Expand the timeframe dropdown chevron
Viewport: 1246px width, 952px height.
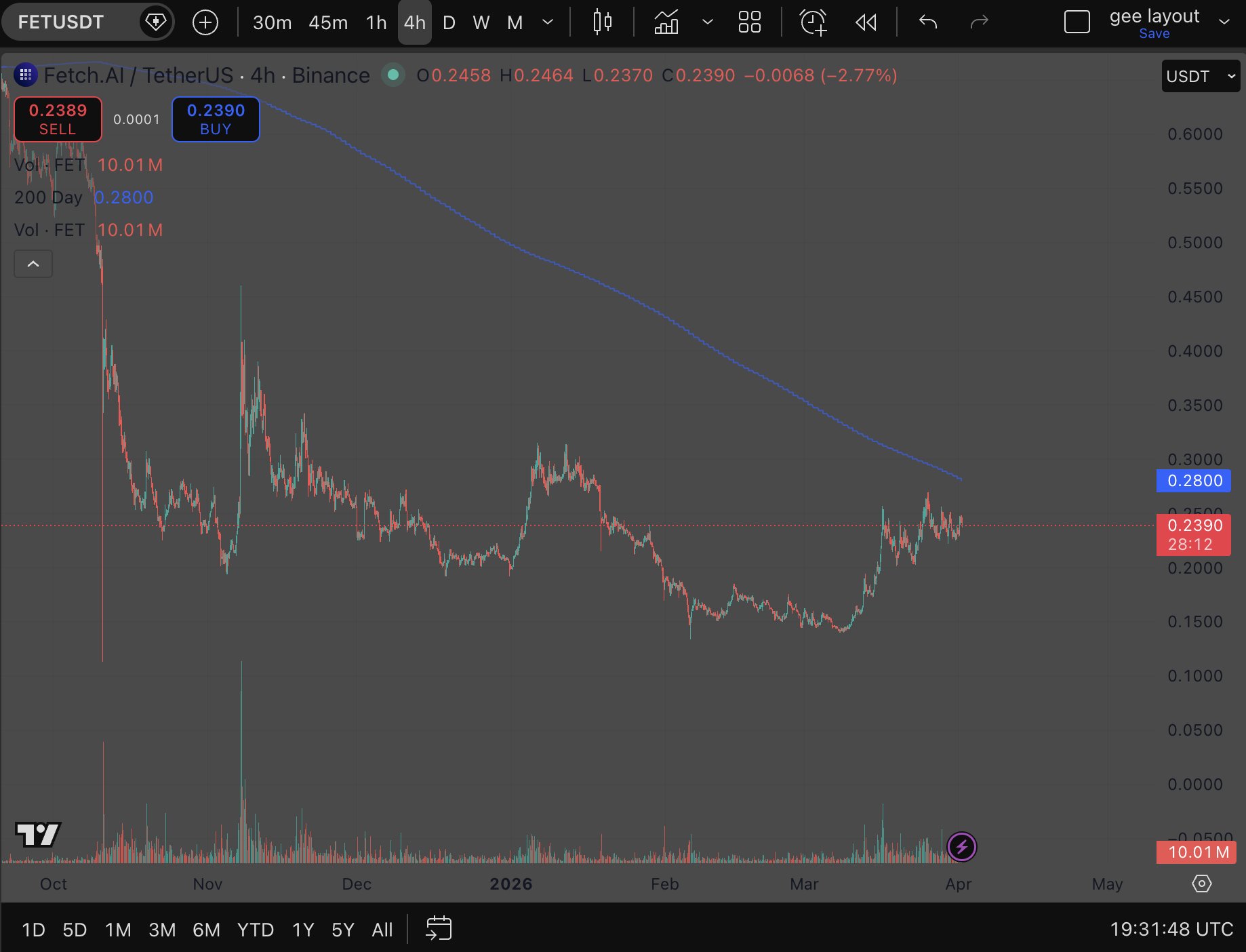548,22
